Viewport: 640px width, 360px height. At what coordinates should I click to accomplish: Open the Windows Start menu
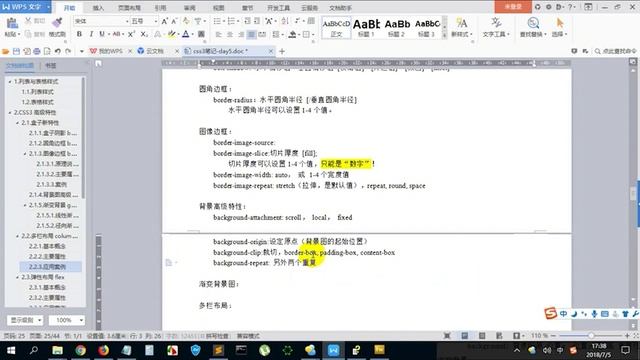coord(11,350)
